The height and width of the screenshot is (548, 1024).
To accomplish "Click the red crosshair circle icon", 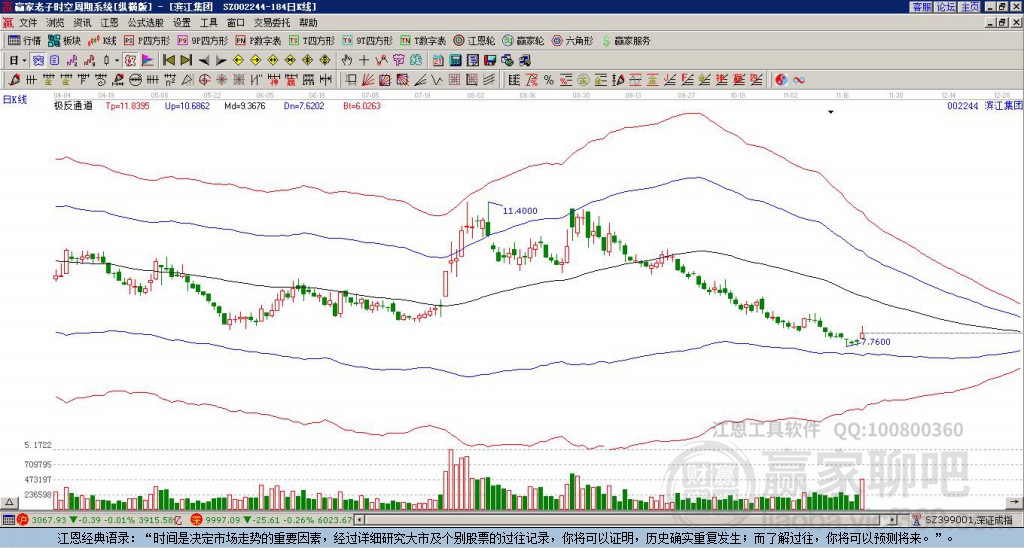I will [204, 80].
